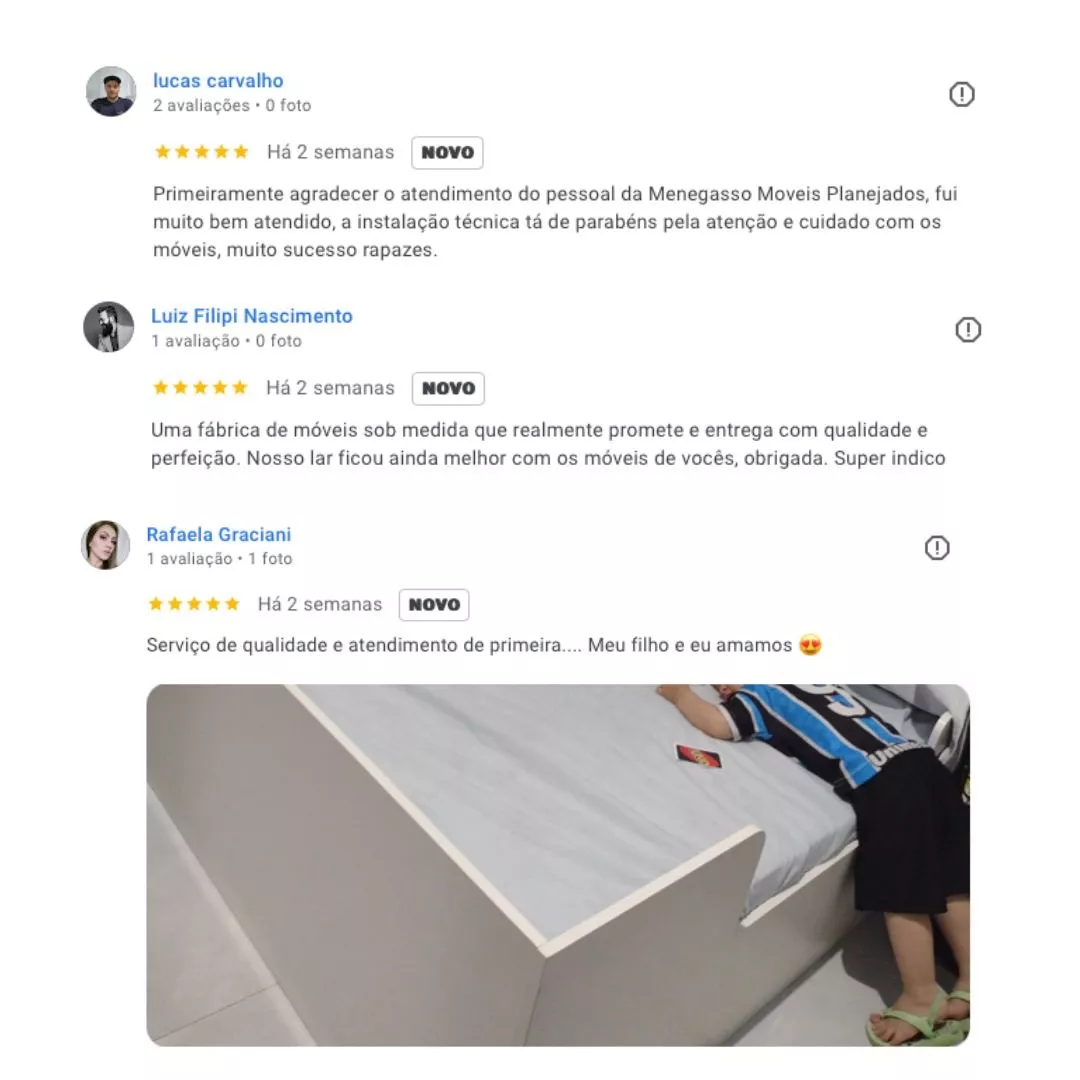Click the report icon for Rafaela Graciani's review

pyautogui.click(x=937, y=548)
